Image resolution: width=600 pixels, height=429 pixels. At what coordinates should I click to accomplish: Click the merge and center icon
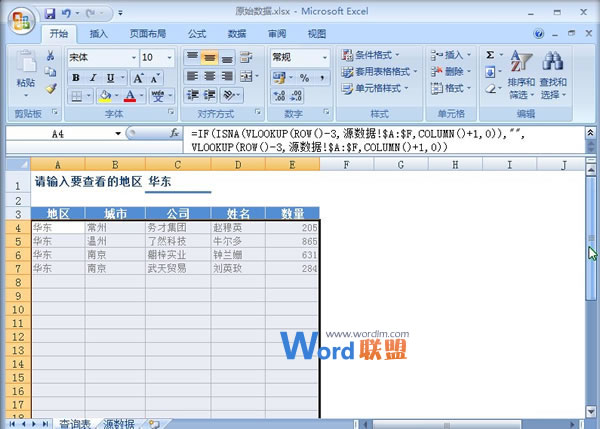point(246,76)
